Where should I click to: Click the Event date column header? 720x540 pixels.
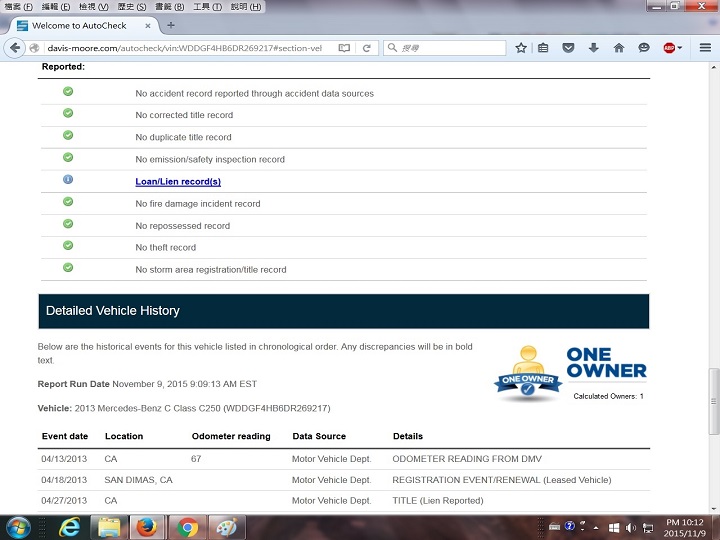(65, 436)
